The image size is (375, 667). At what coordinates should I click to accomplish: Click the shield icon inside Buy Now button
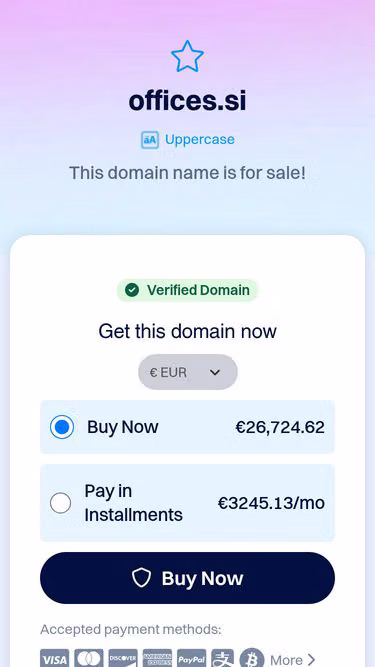141,578
